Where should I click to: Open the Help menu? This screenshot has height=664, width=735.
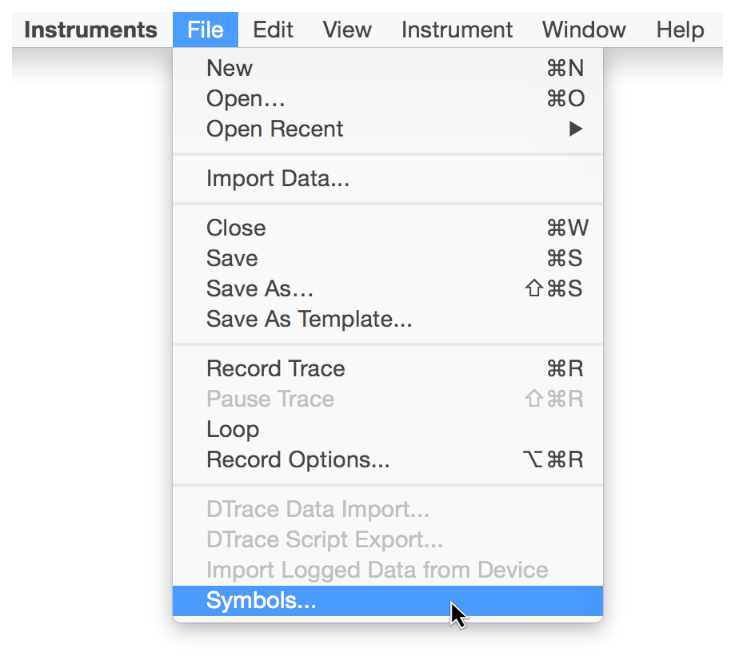[x=680, y=30]
